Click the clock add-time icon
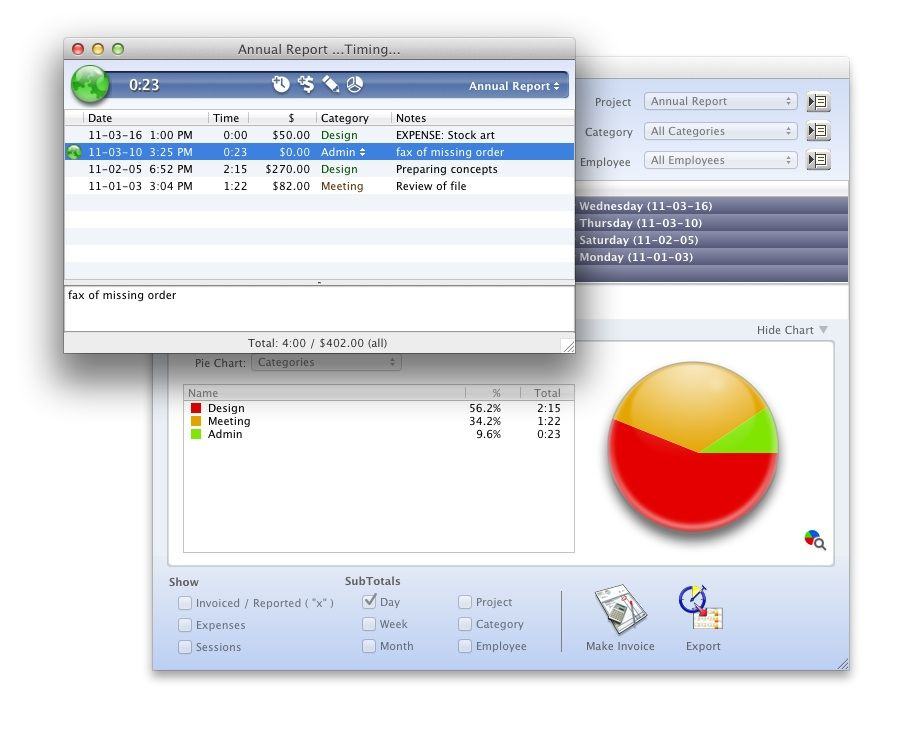The width and height of the screenshot is (909, 738). pos(281,85)
